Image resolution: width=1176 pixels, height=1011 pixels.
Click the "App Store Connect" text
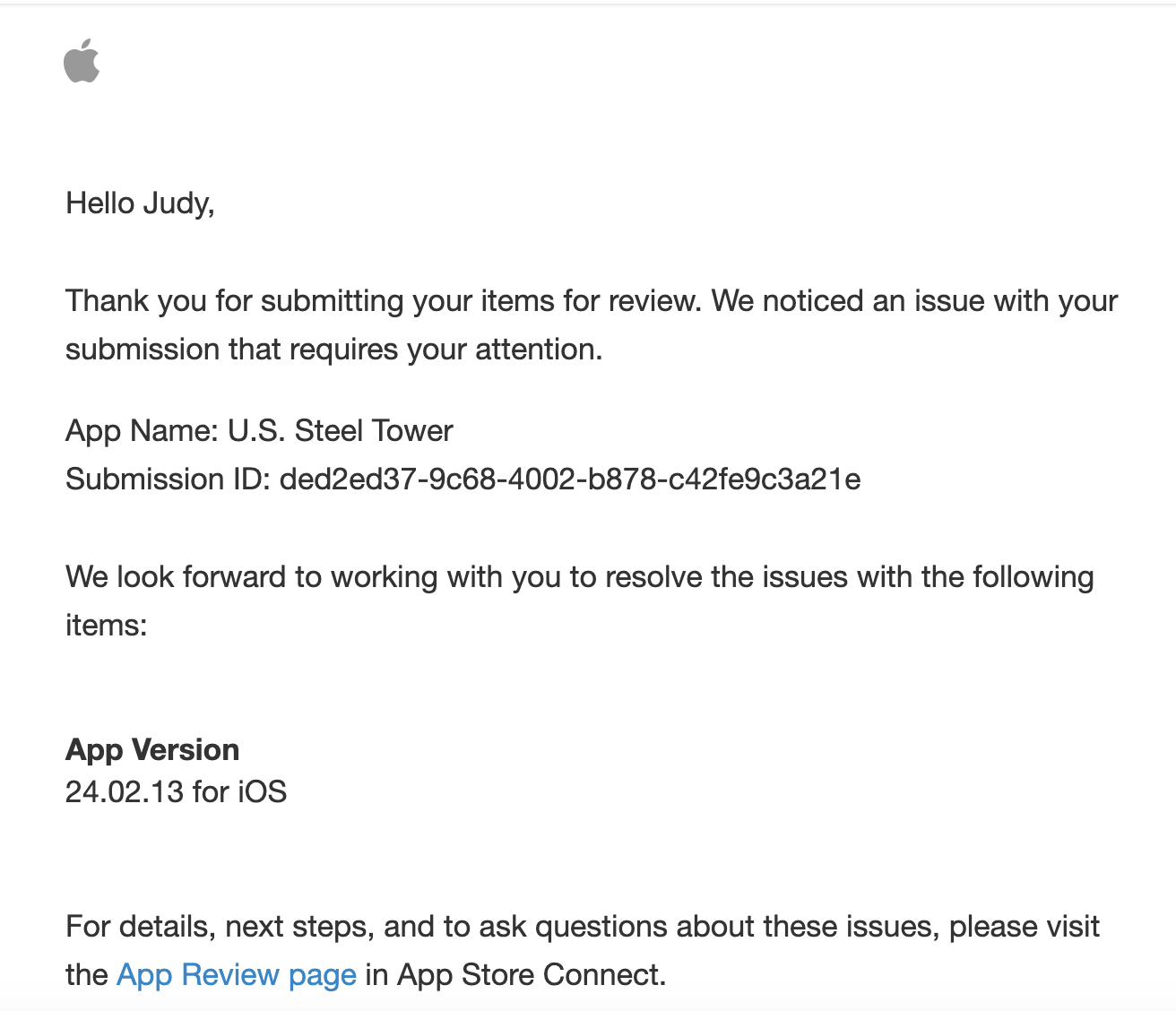click(x=529, y=974)
